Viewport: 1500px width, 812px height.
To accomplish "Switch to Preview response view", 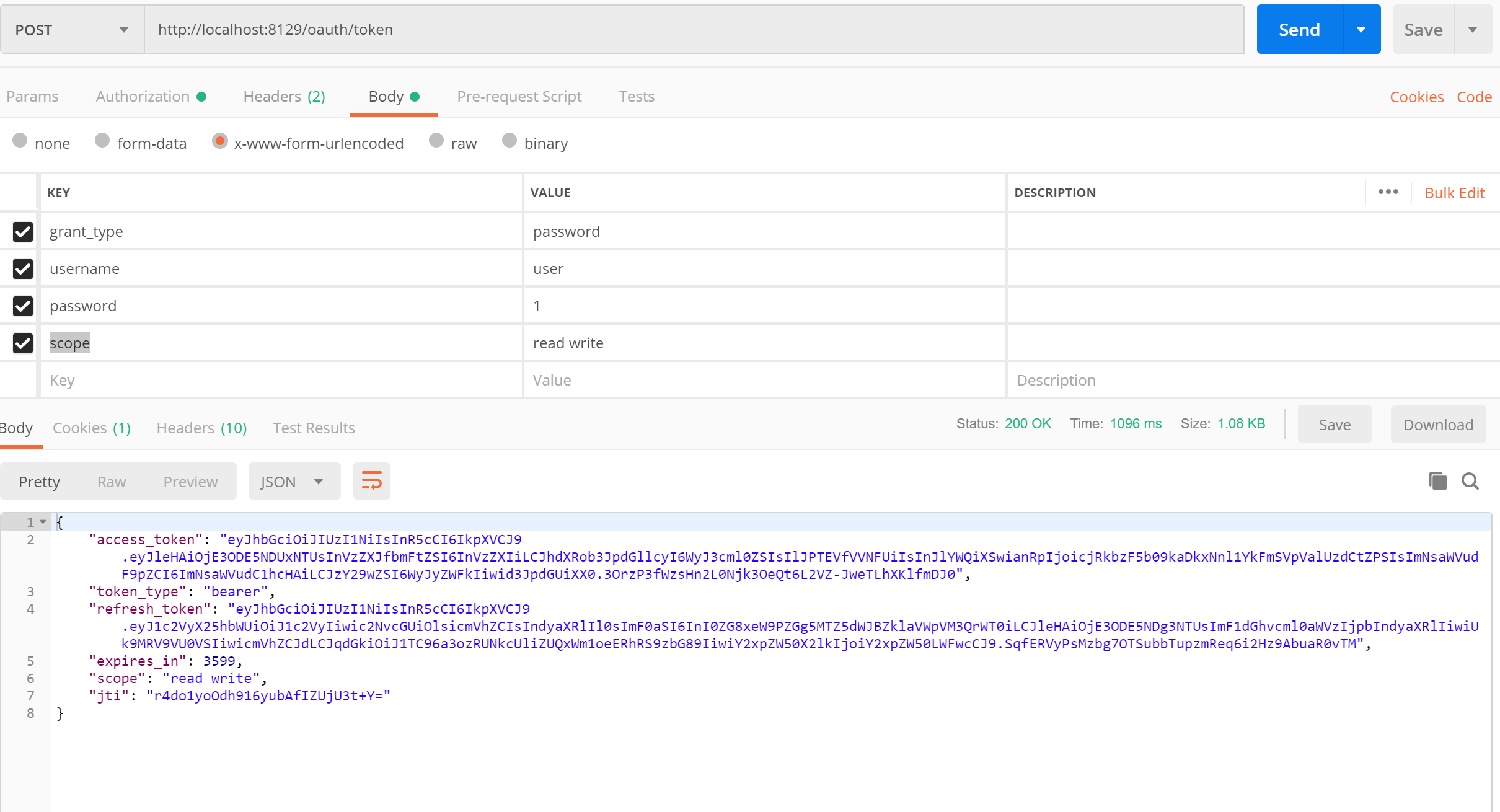I will coord(190,482).
